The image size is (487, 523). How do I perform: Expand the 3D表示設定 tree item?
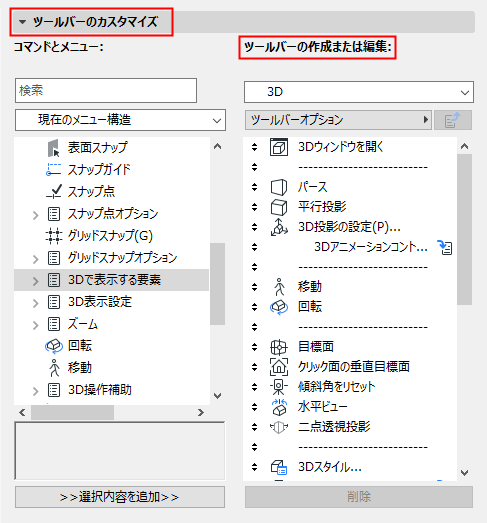(36, 303)
